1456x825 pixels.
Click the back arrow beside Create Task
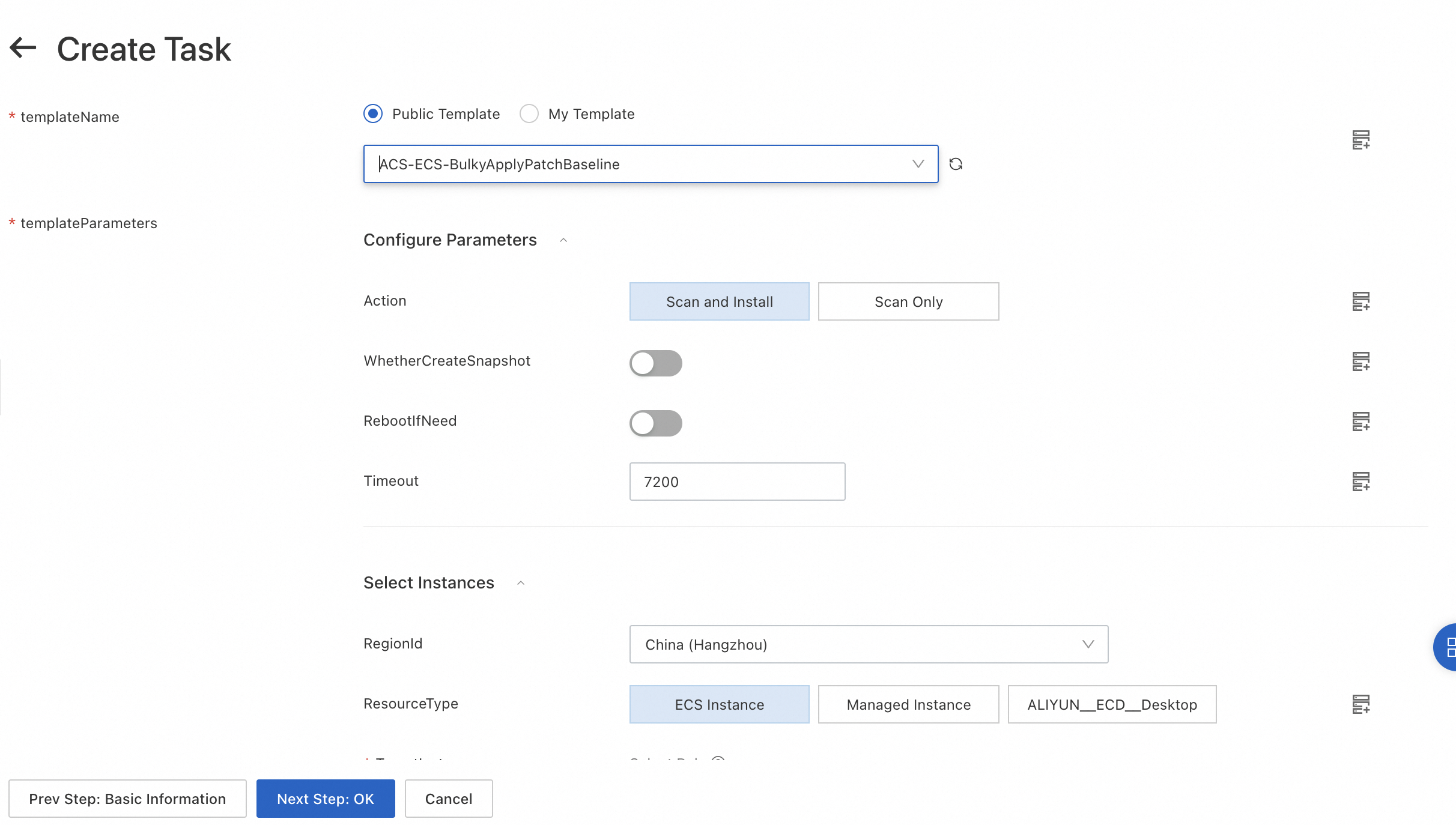[x=23, y=48]
